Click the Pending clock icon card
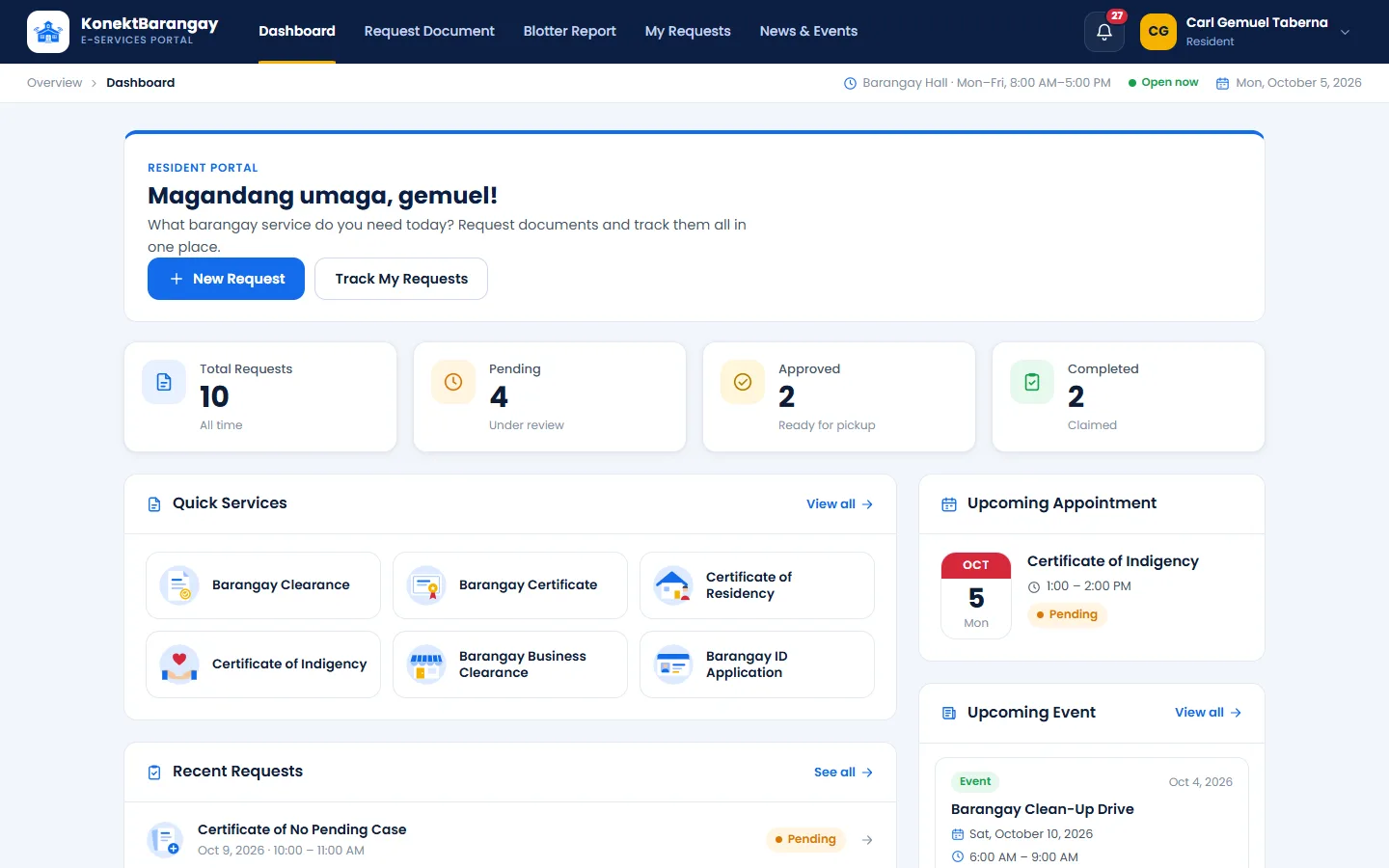Image resolution: width=1389 pixels, height=868 pixels. (x=453, y=382)
